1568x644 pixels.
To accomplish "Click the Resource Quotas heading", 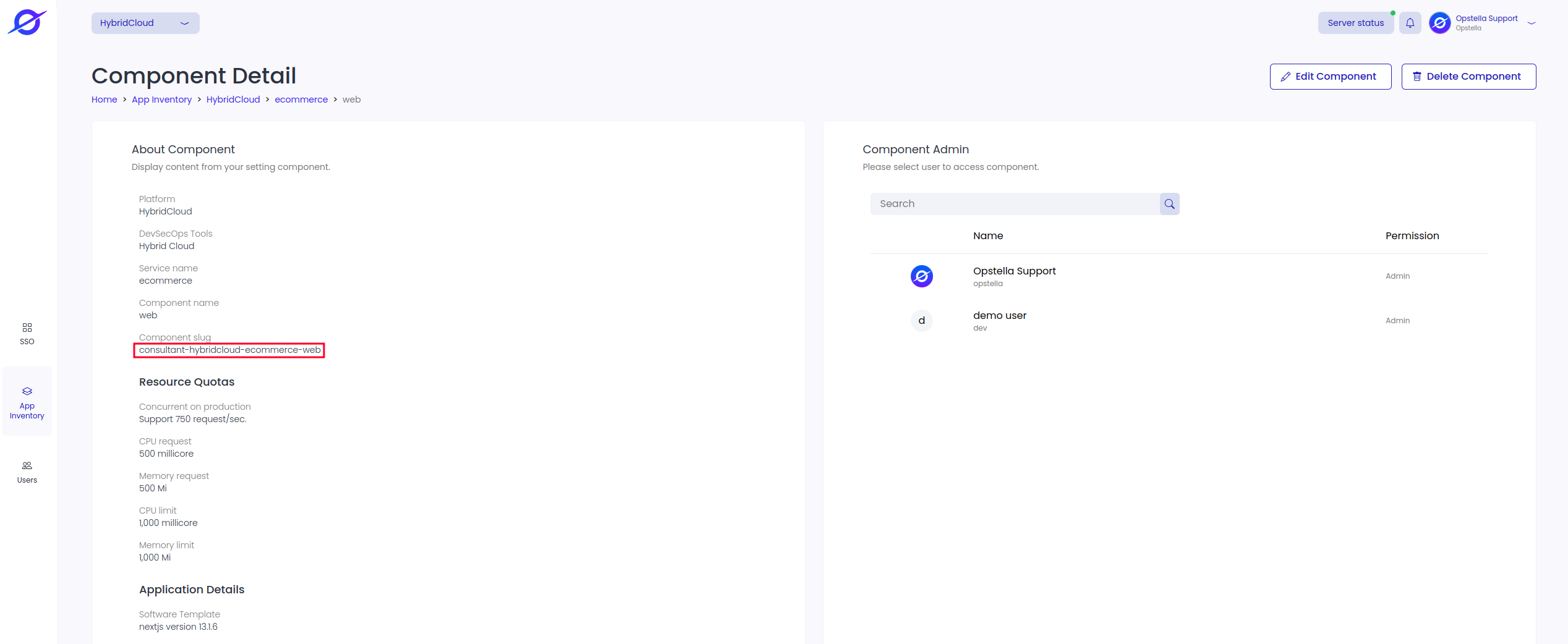I will click(x=187, y=382).
